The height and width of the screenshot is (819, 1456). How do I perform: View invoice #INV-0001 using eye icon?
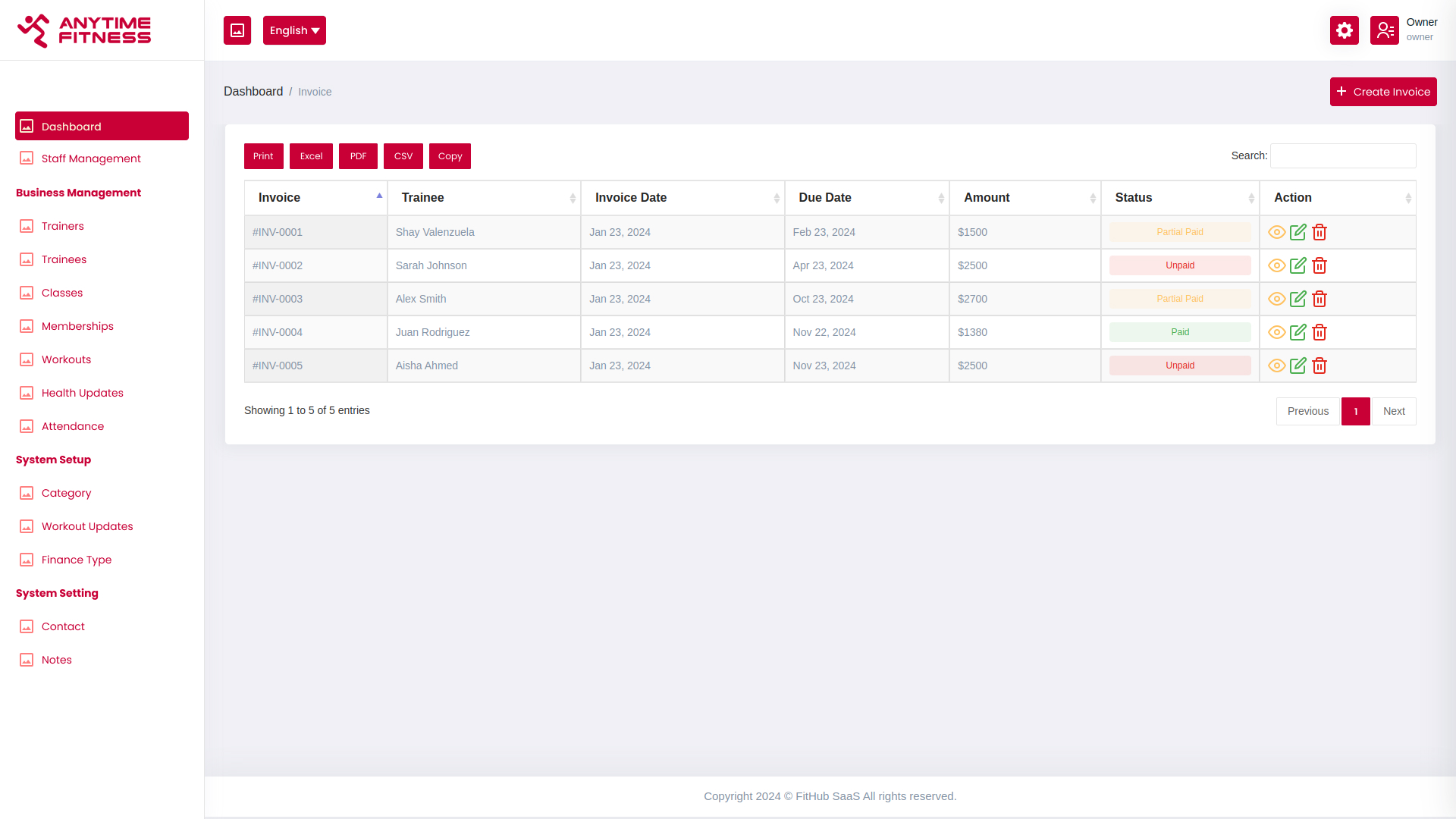pyautogui.click(x=1276, y=232)
